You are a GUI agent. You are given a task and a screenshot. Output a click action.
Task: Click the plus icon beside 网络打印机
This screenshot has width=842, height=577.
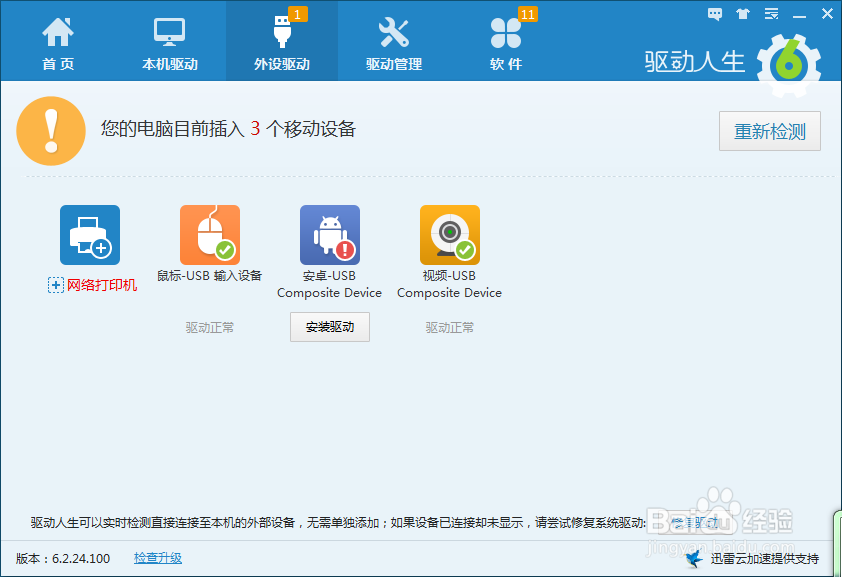[56, 285]
